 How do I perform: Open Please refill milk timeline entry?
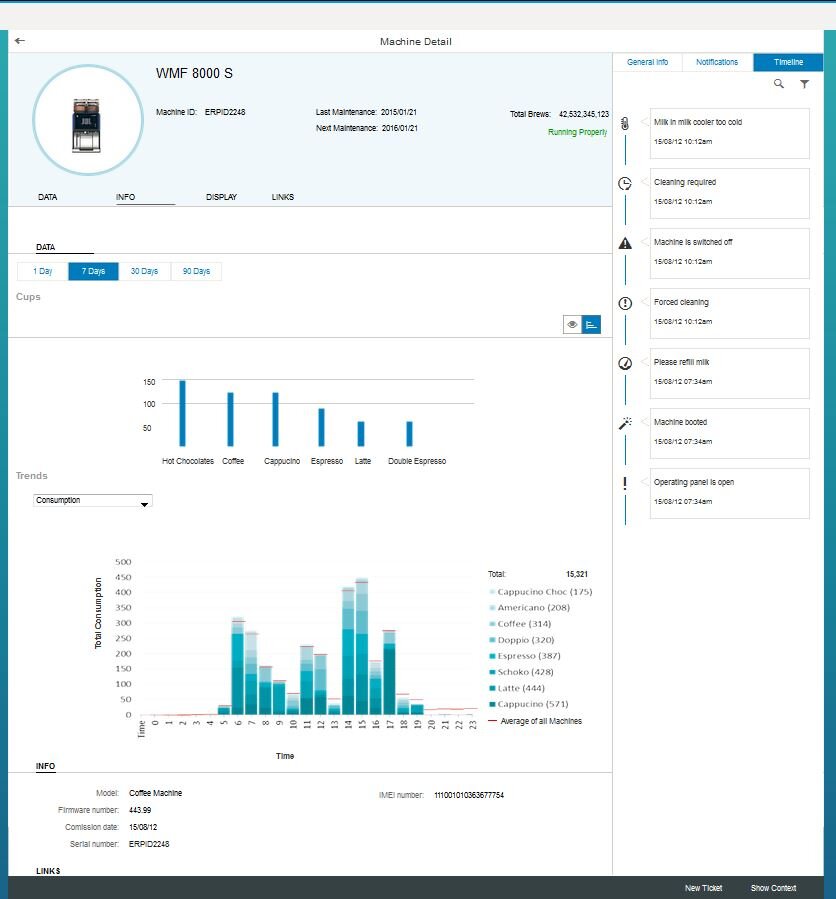tap(729, 374)
